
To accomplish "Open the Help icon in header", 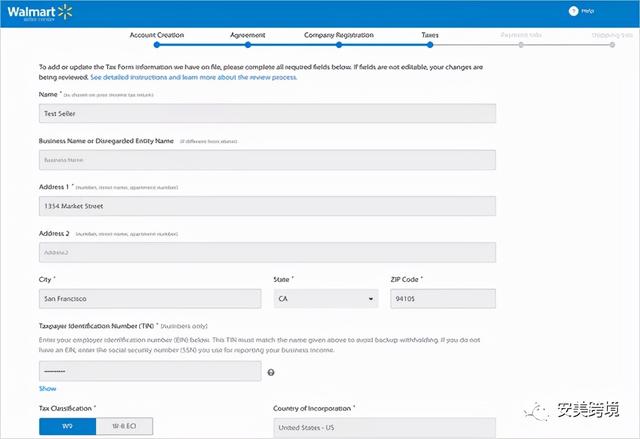I will pyautogui.click(x=573, y=11).
